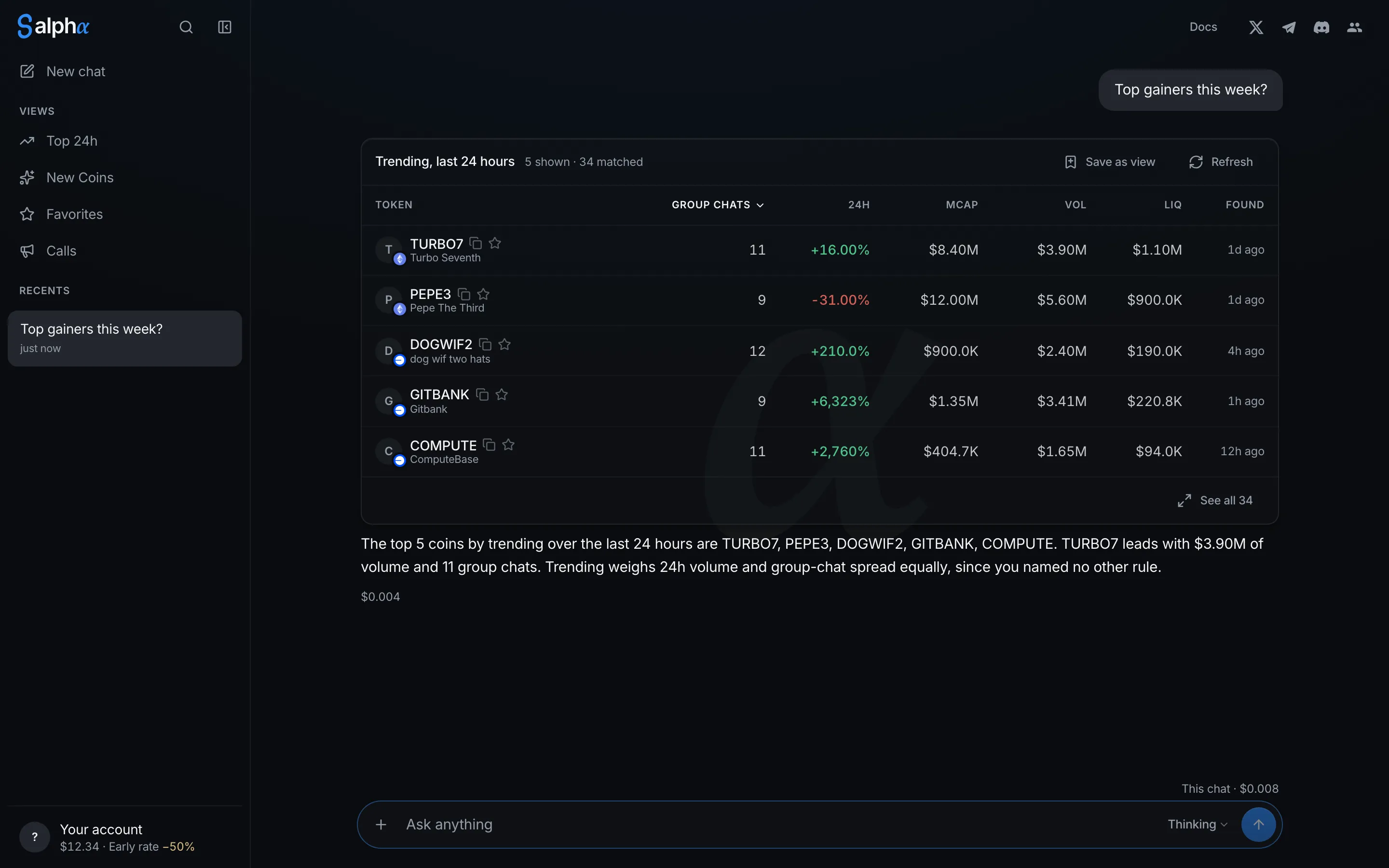Favorite the COMPUTE token star
This screenshot has width=1389, height=868.
click(x=508, y=445)
